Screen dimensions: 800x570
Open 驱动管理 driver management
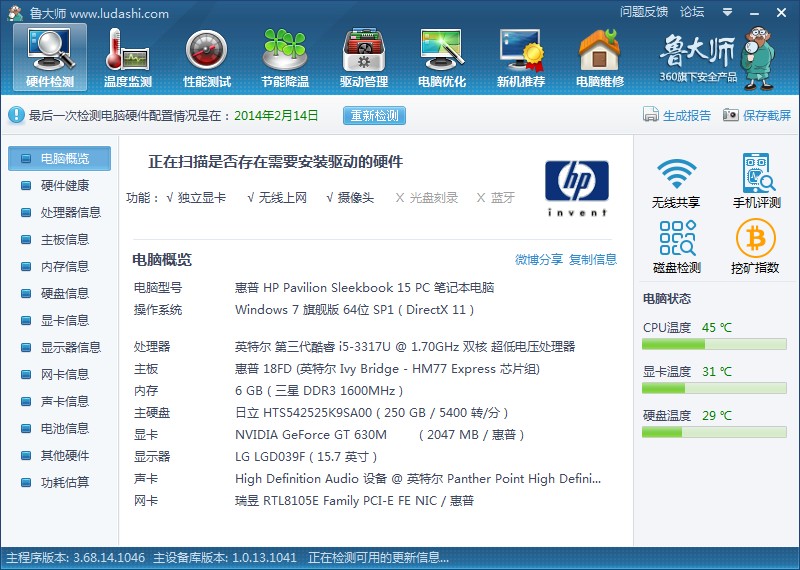coord(364,56)
